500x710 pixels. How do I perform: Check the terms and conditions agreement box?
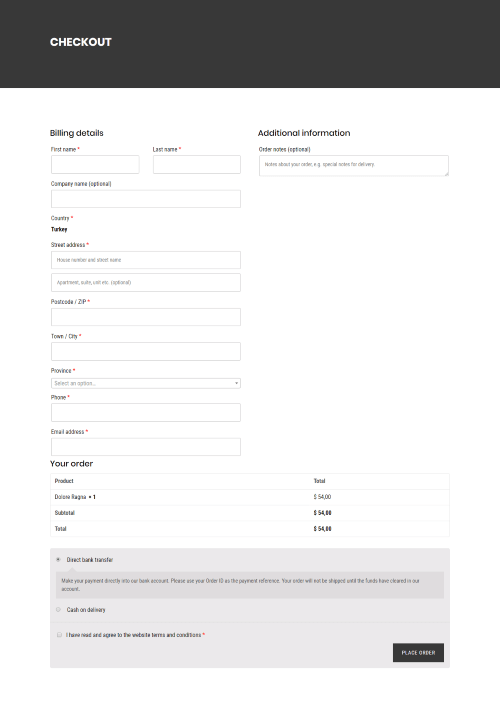pos(59,635)
